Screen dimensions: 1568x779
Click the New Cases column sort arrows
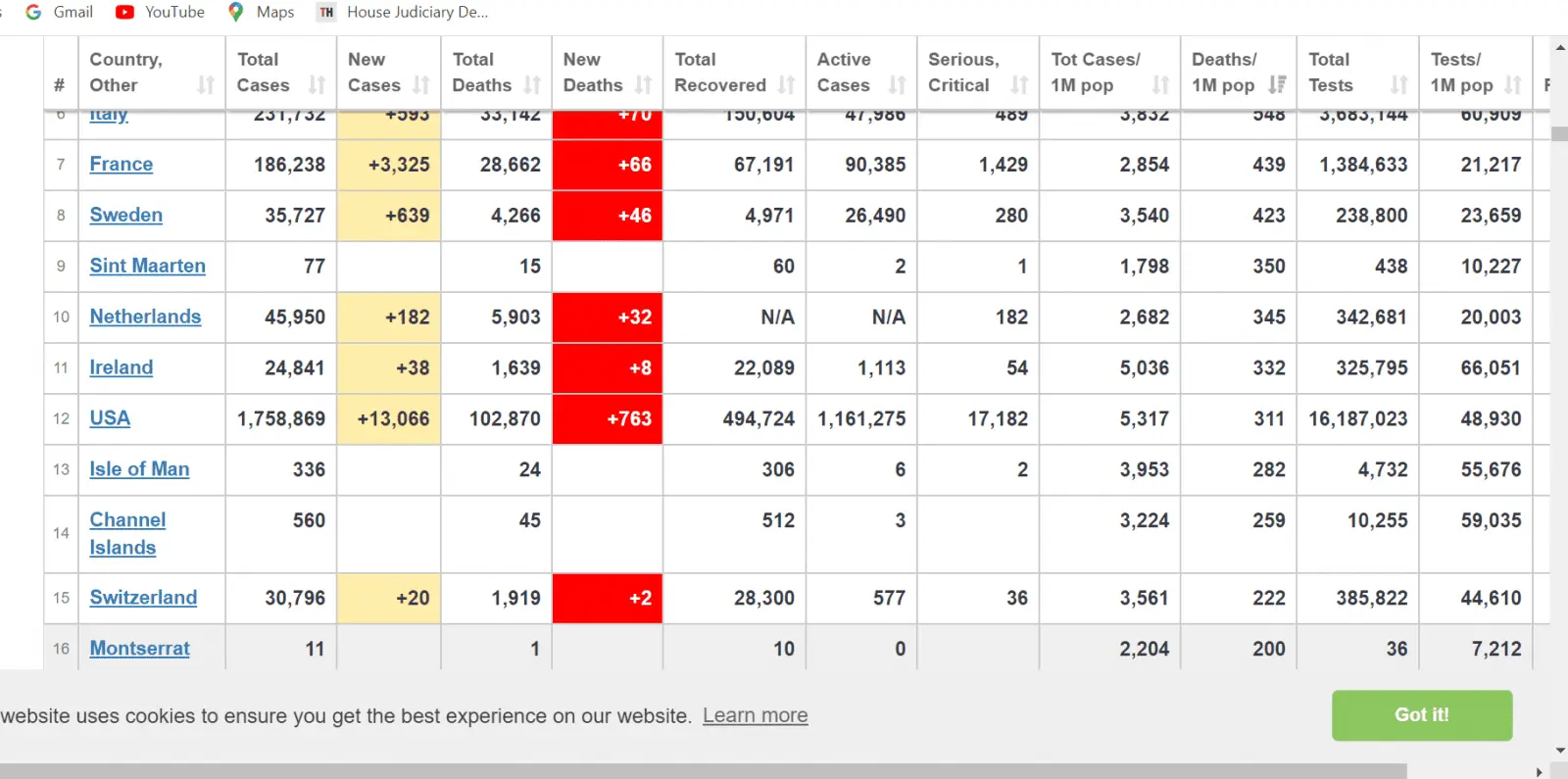pyautogui.click(x=421, y=85)
